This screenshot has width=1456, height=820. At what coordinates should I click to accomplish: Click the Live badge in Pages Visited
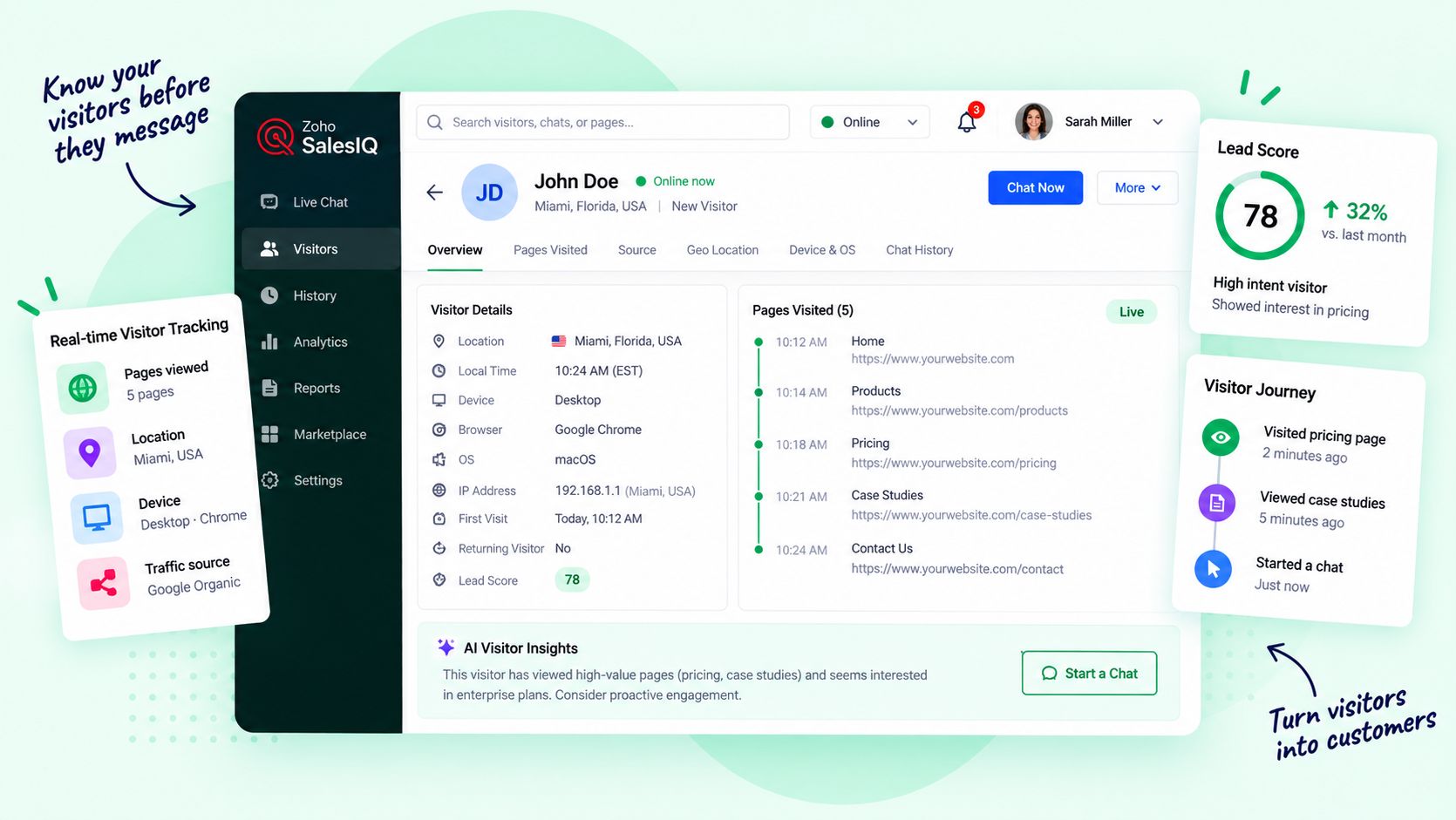tap(1131, 312)
